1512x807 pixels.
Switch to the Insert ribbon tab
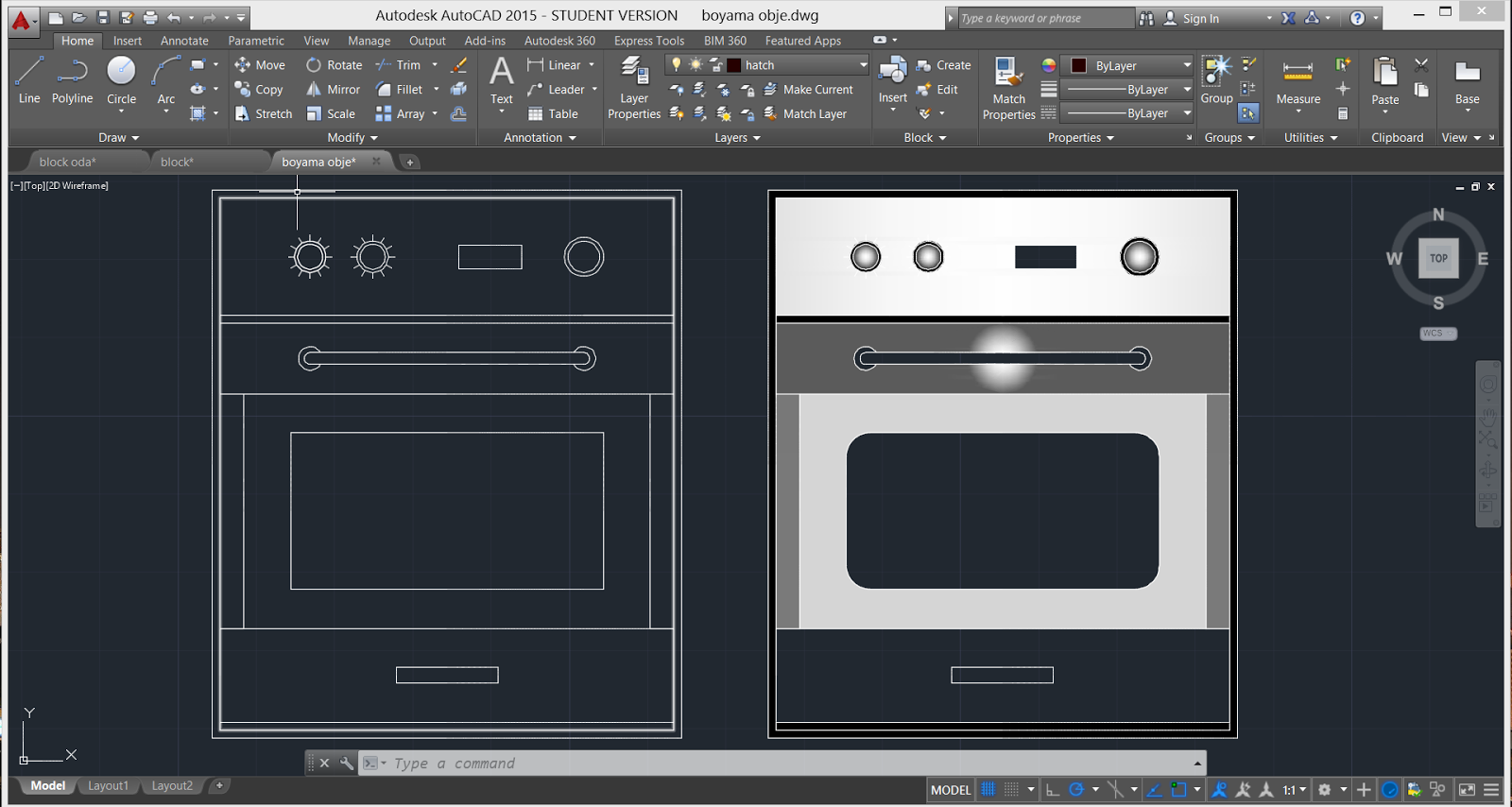[128, 41]
